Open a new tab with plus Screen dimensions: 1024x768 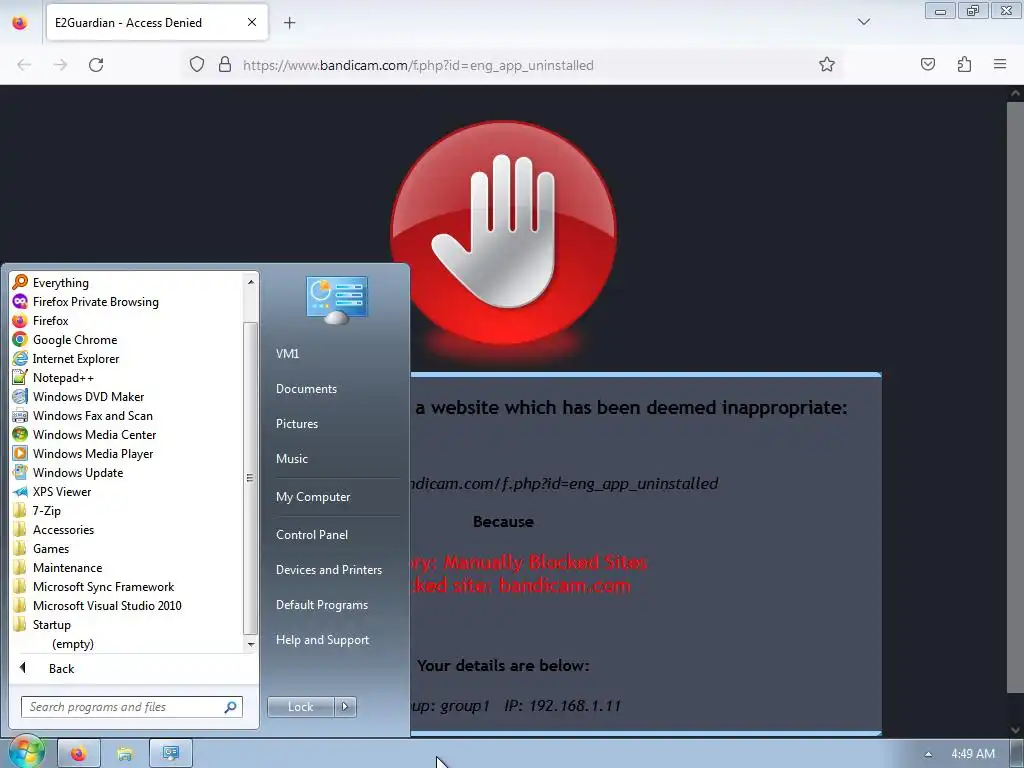click(289, 23)
